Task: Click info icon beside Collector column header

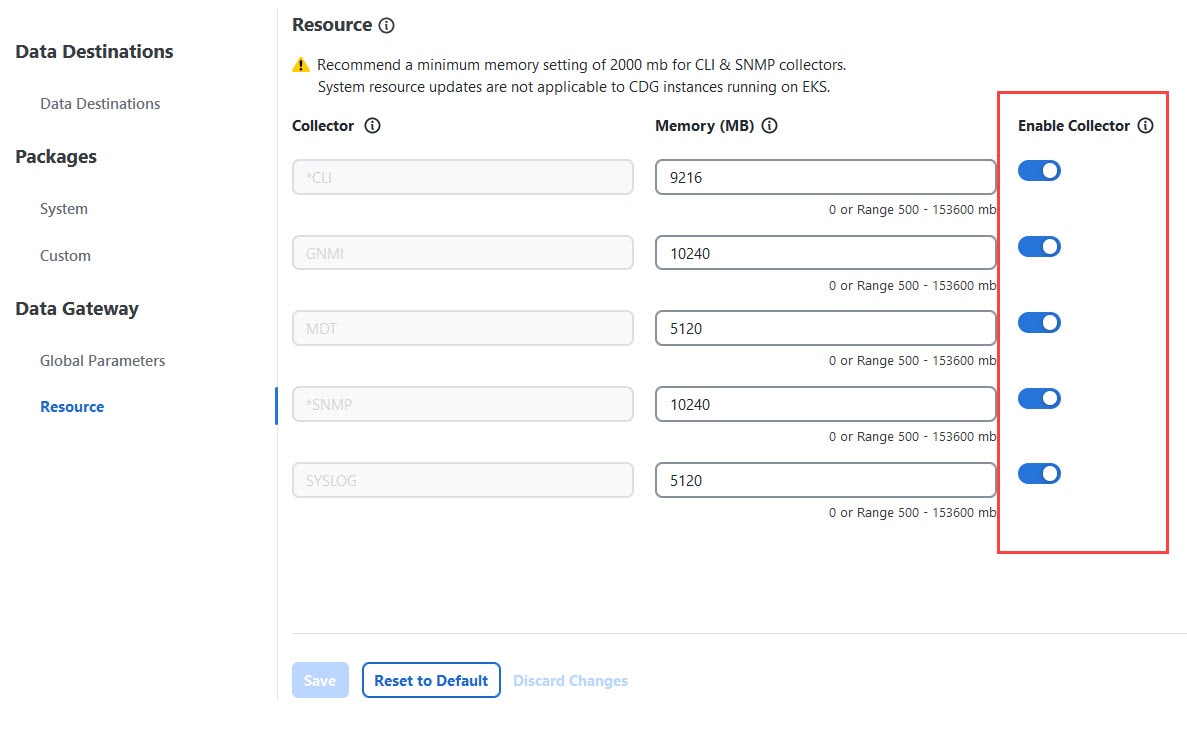Action: coord(373,126)
